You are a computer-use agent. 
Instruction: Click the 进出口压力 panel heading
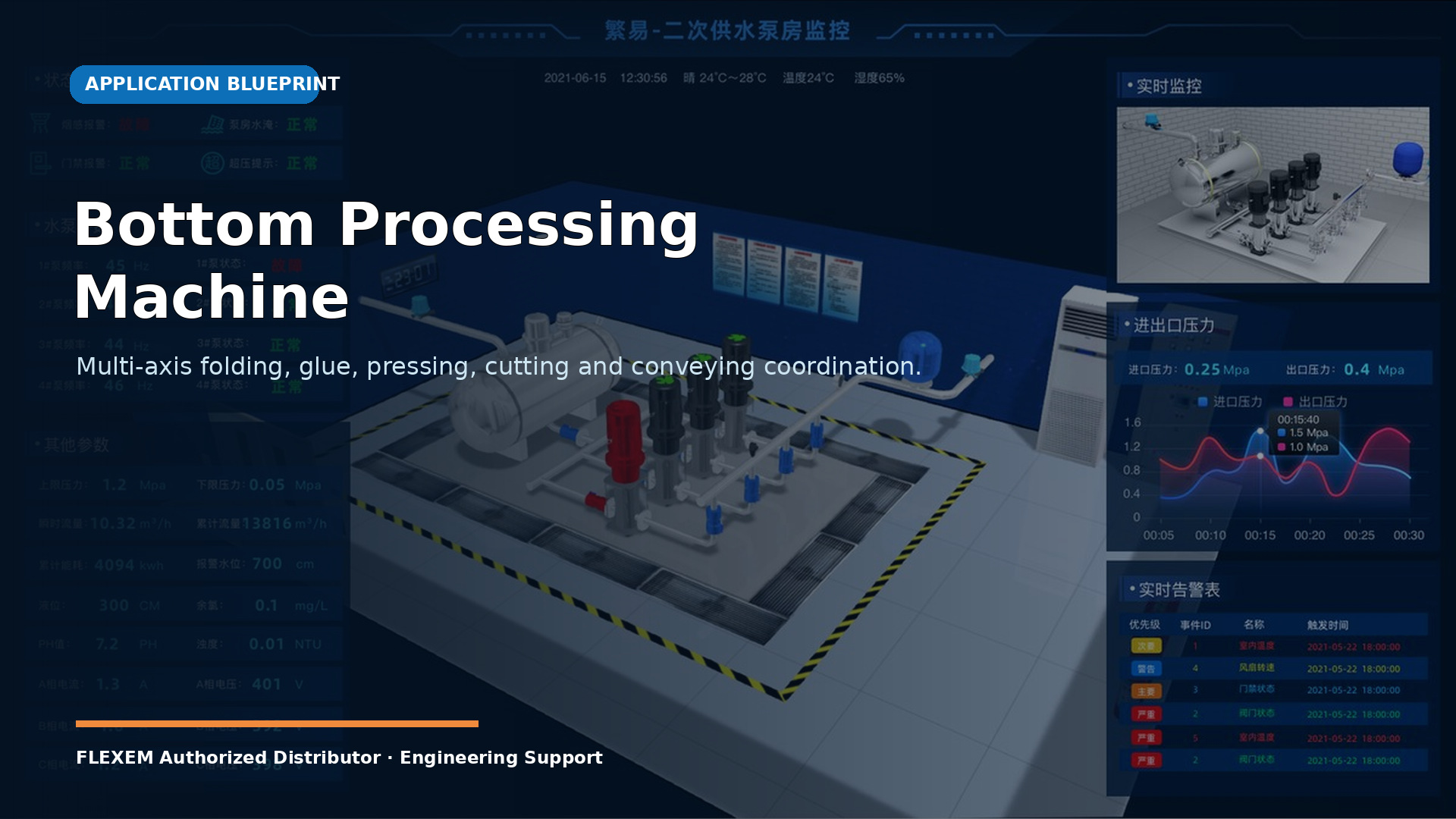point(1173,325)
